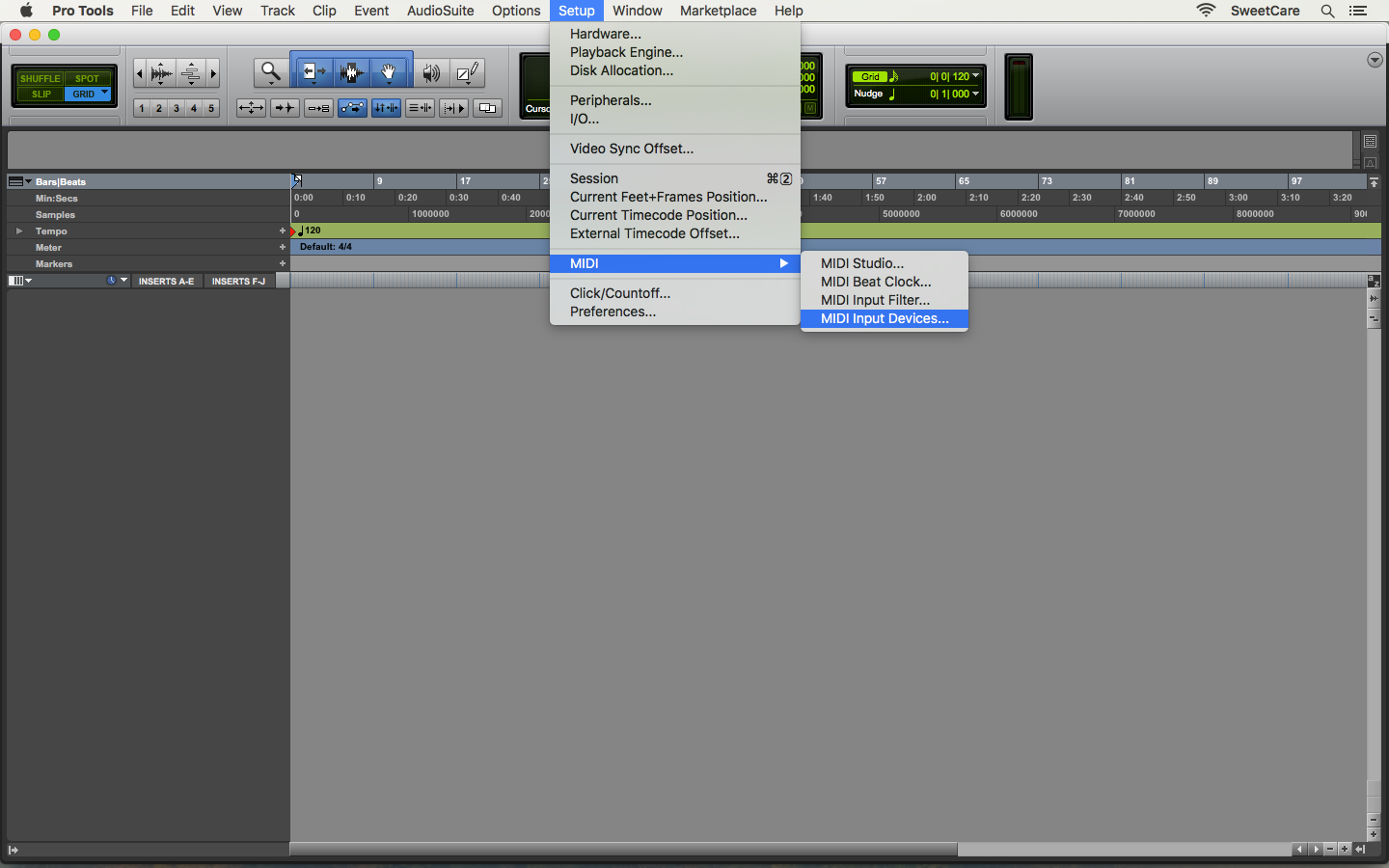Screen dimensions: 1389x868
Task: Toggle Zoom Toggle four-arrows button
Action: coord(251,108)
